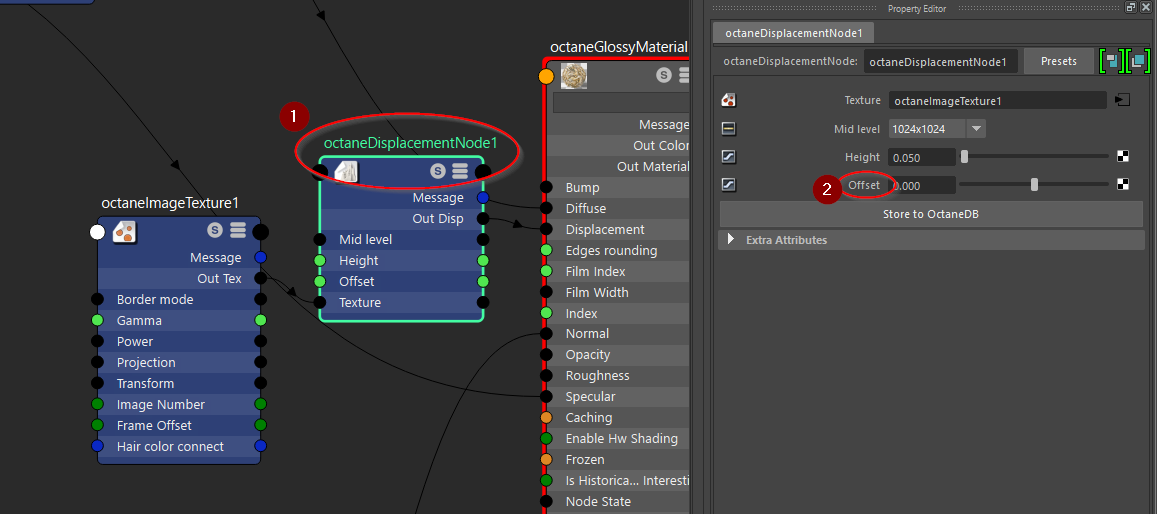The image size is (1157, 514).
Task: Click the Offset row curve icon
Action: click(728, 185)
